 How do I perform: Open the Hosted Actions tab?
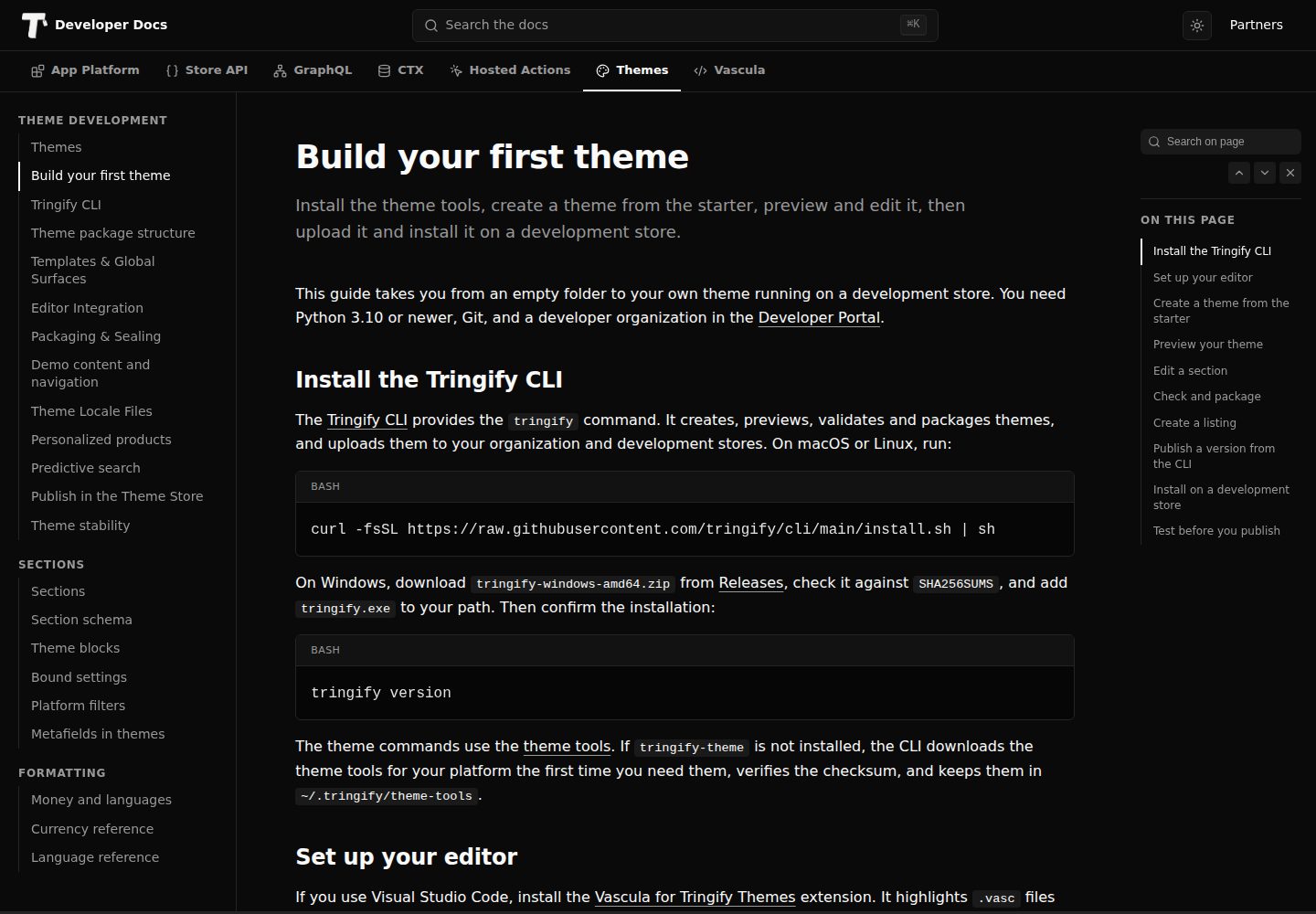pyautogui.click(x=510, y=70)
